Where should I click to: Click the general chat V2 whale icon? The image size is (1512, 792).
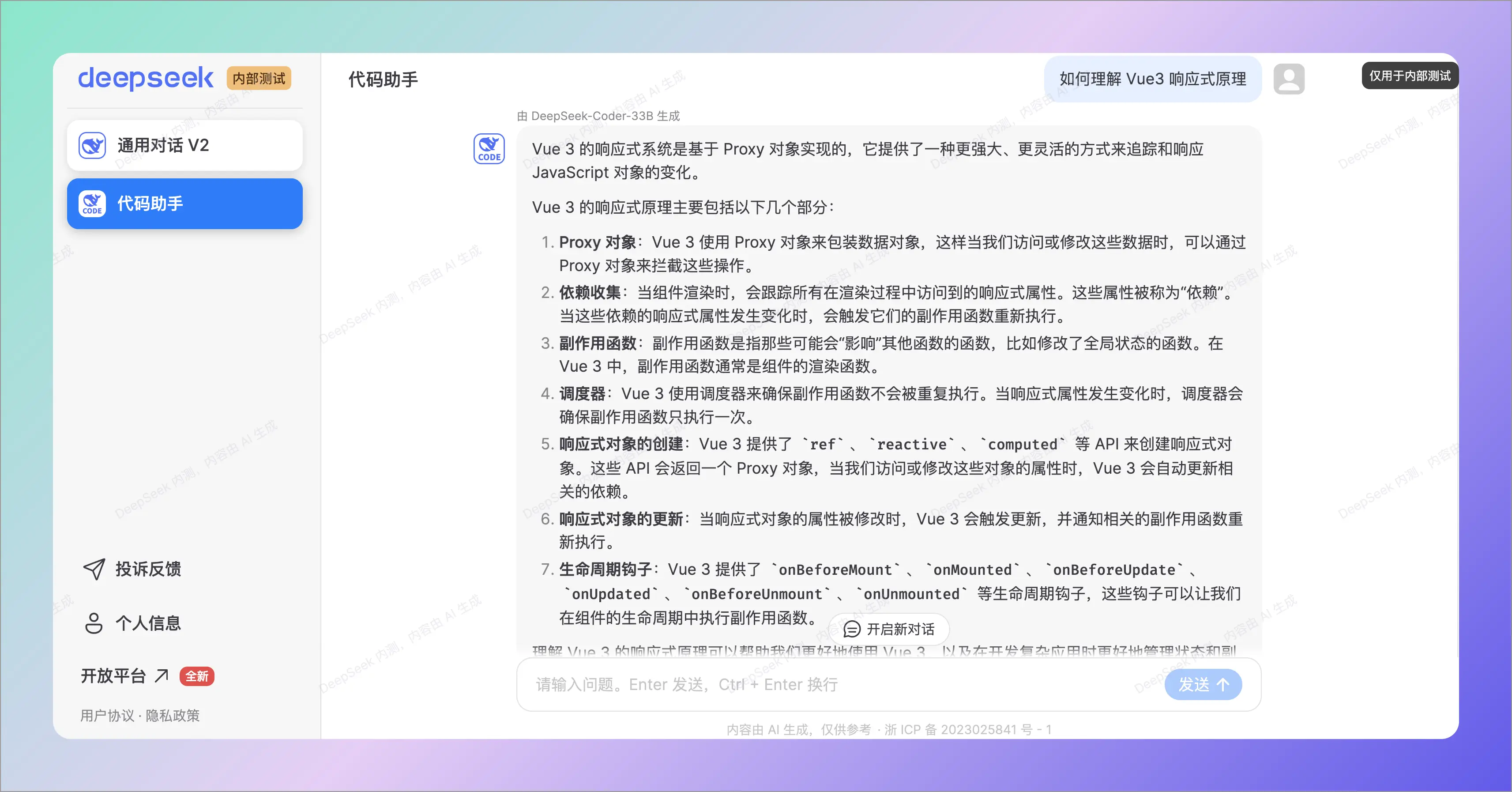(x=92, y=146)
